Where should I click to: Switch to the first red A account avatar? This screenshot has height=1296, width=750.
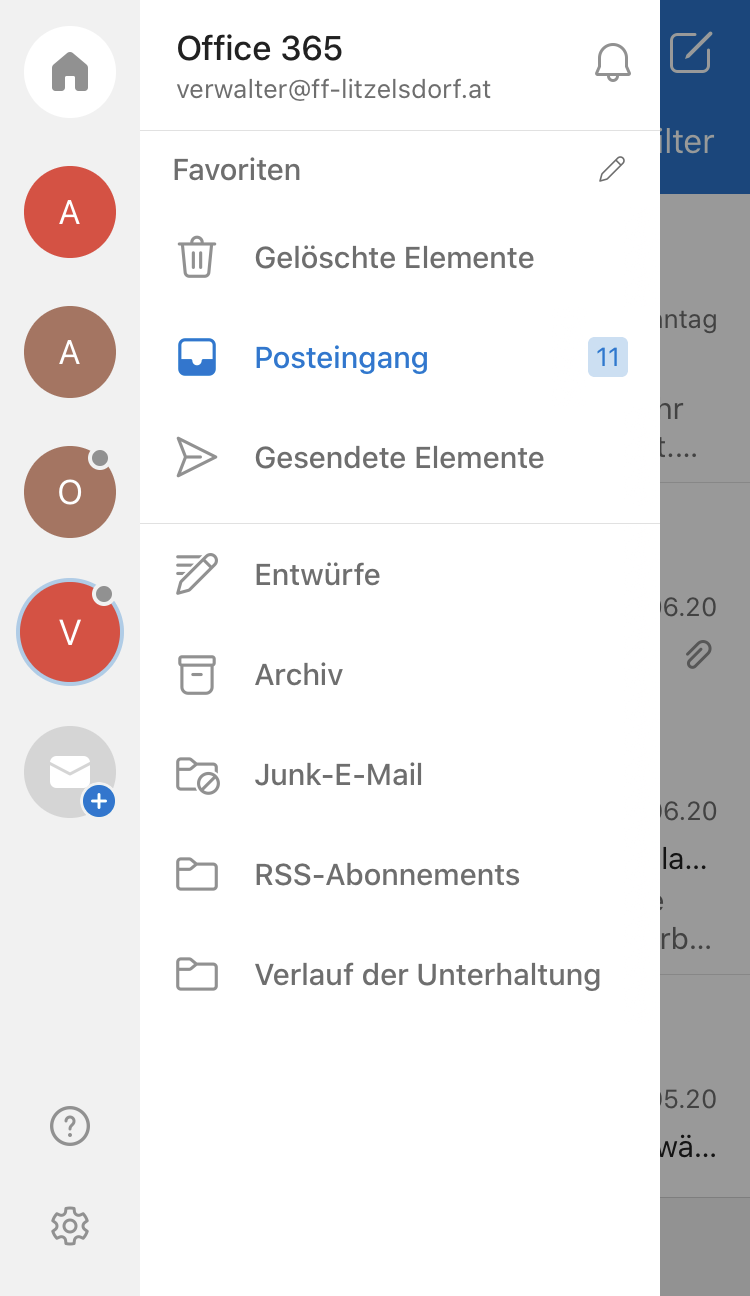[x=70, y=212]
